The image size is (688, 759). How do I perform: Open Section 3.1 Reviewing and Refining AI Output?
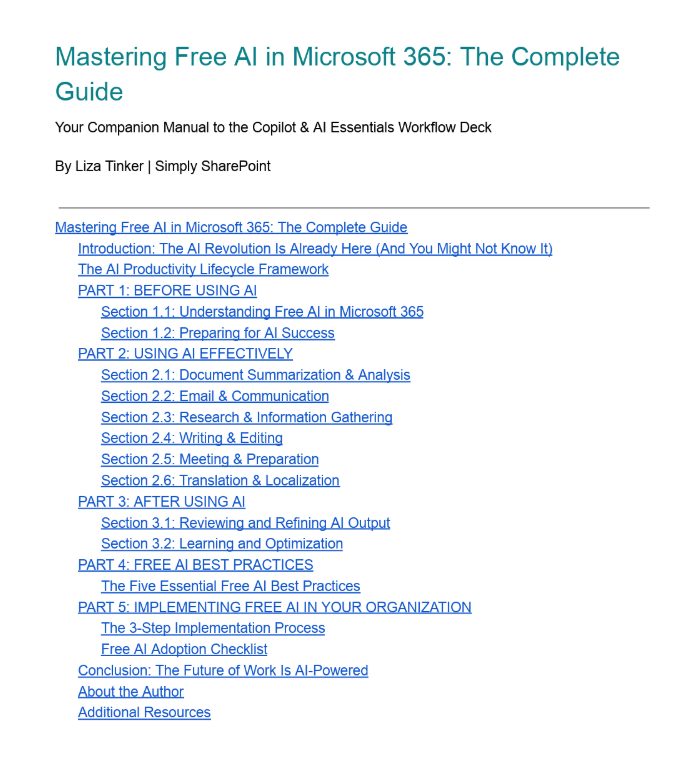point(245,523)
